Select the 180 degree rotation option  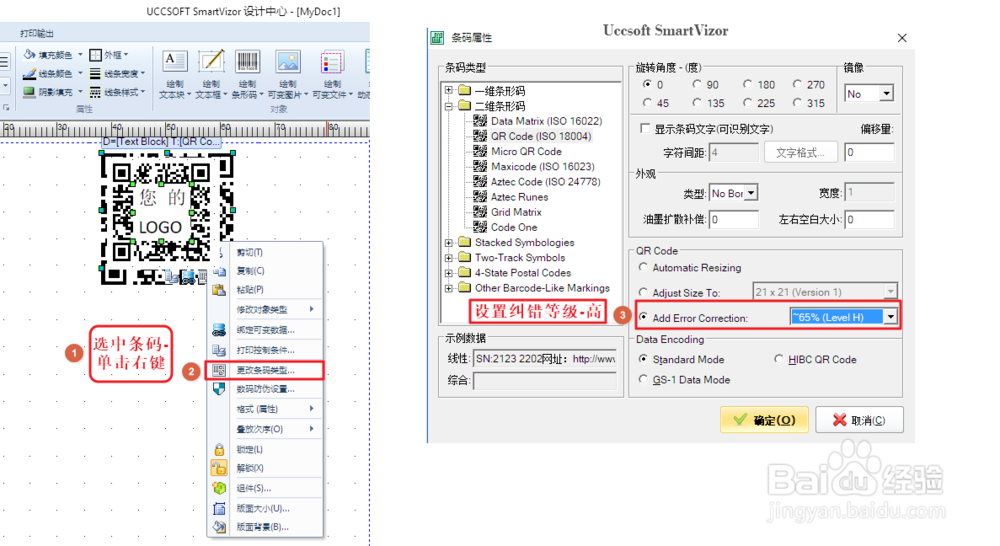747,84
